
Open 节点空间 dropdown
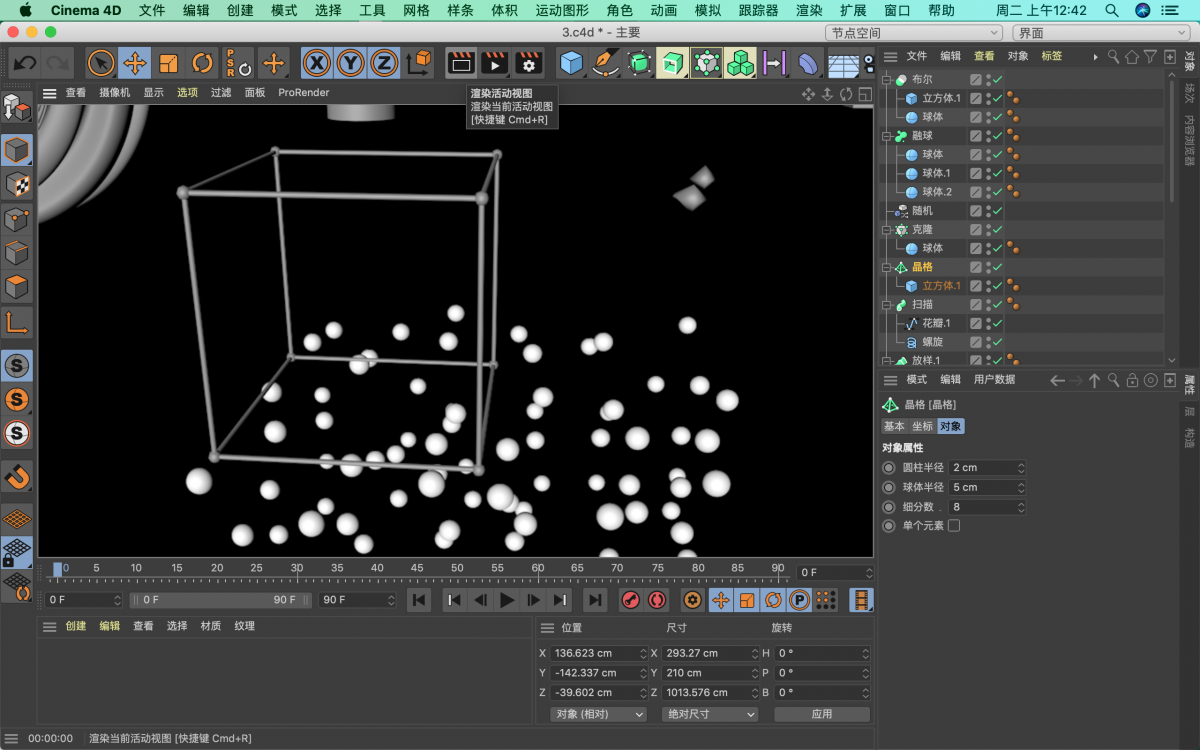pos(915,33)
